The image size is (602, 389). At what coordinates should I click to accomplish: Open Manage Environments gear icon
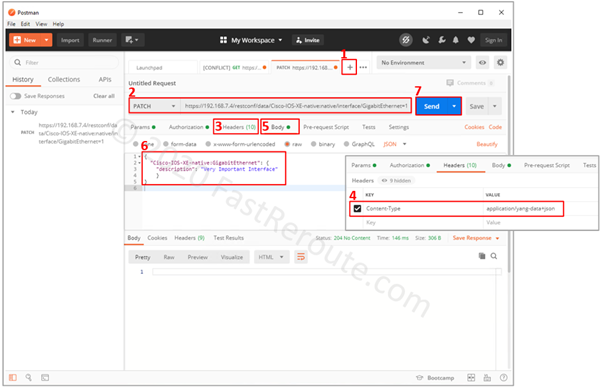point(500,62)
